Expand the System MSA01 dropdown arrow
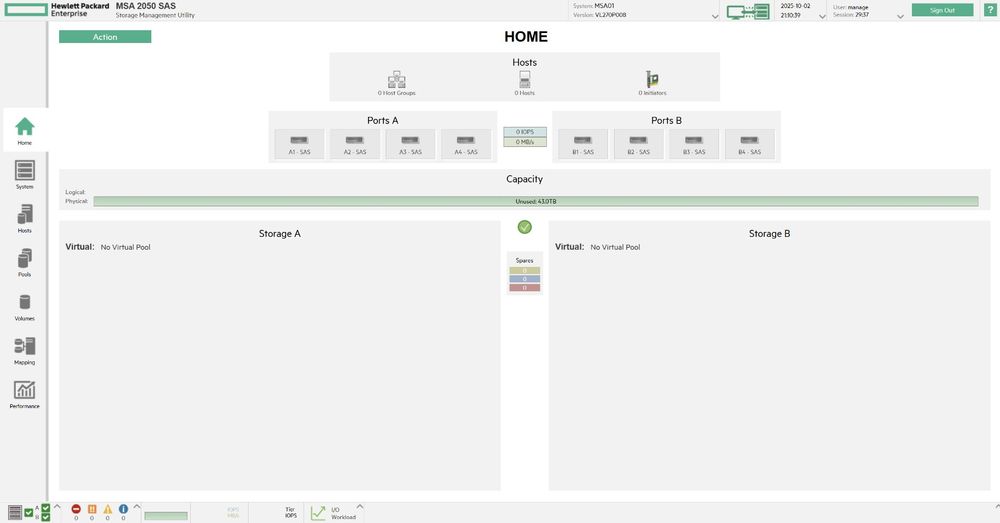 [x=715, y=16]
